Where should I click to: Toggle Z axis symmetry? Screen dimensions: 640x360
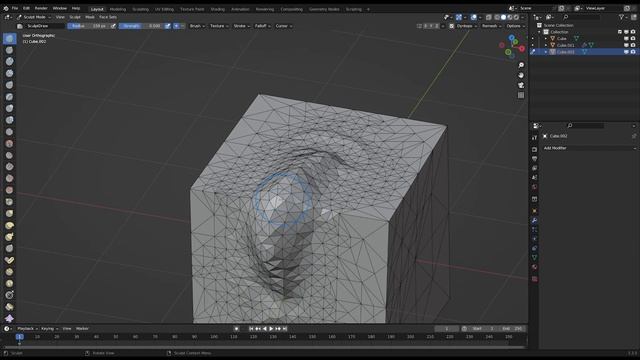click(x=437, y=26)
